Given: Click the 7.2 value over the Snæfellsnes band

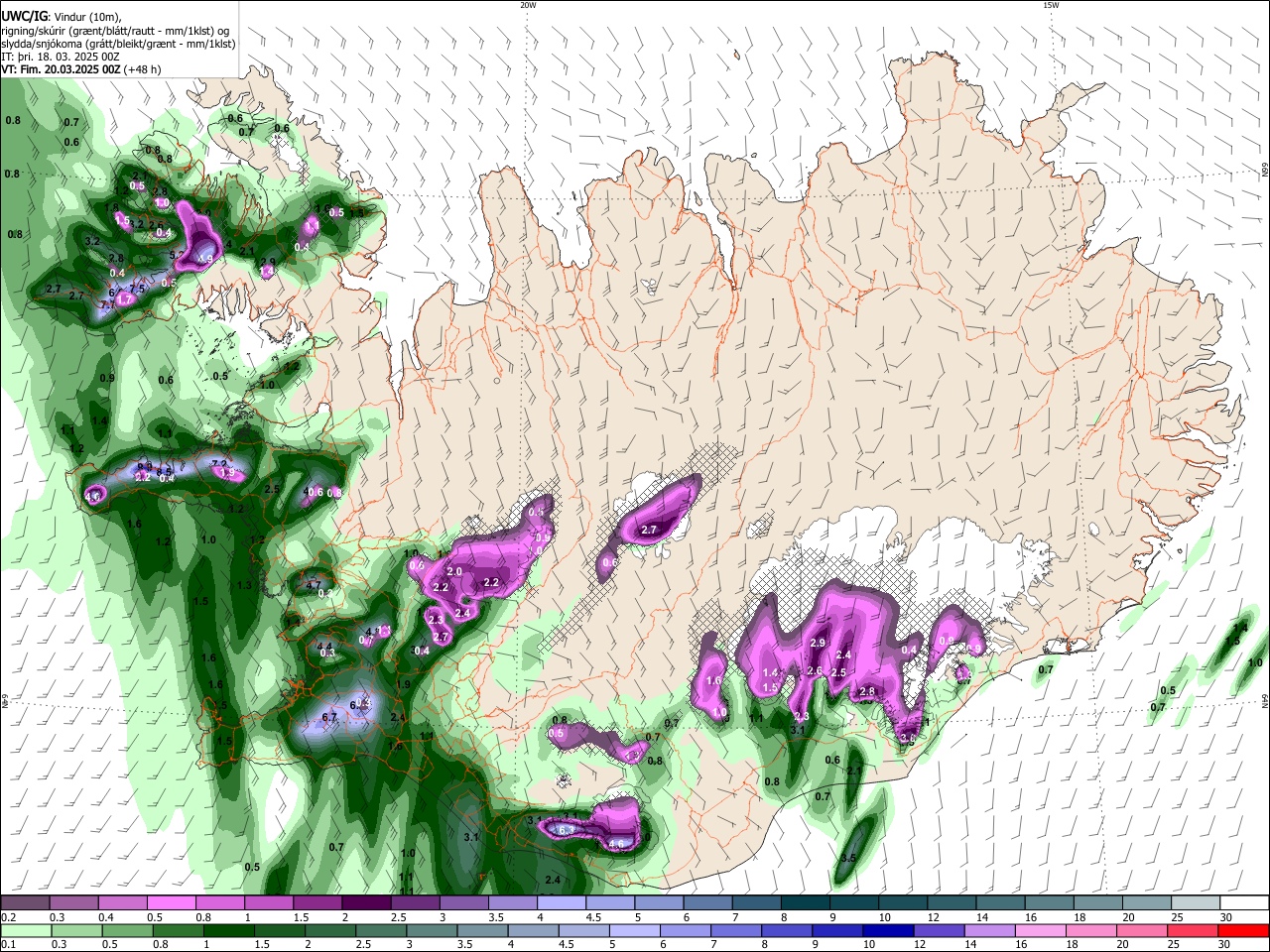Looking at the screenshot, I should 220,464.
